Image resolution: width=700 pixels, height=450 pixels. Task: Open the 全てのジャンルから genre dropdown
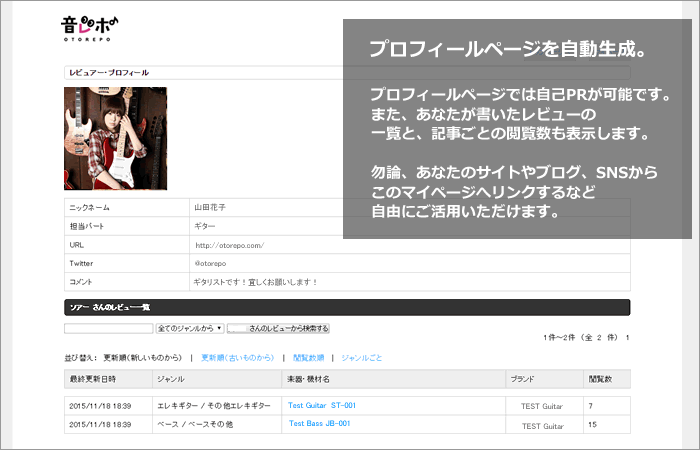pos(189,328)
